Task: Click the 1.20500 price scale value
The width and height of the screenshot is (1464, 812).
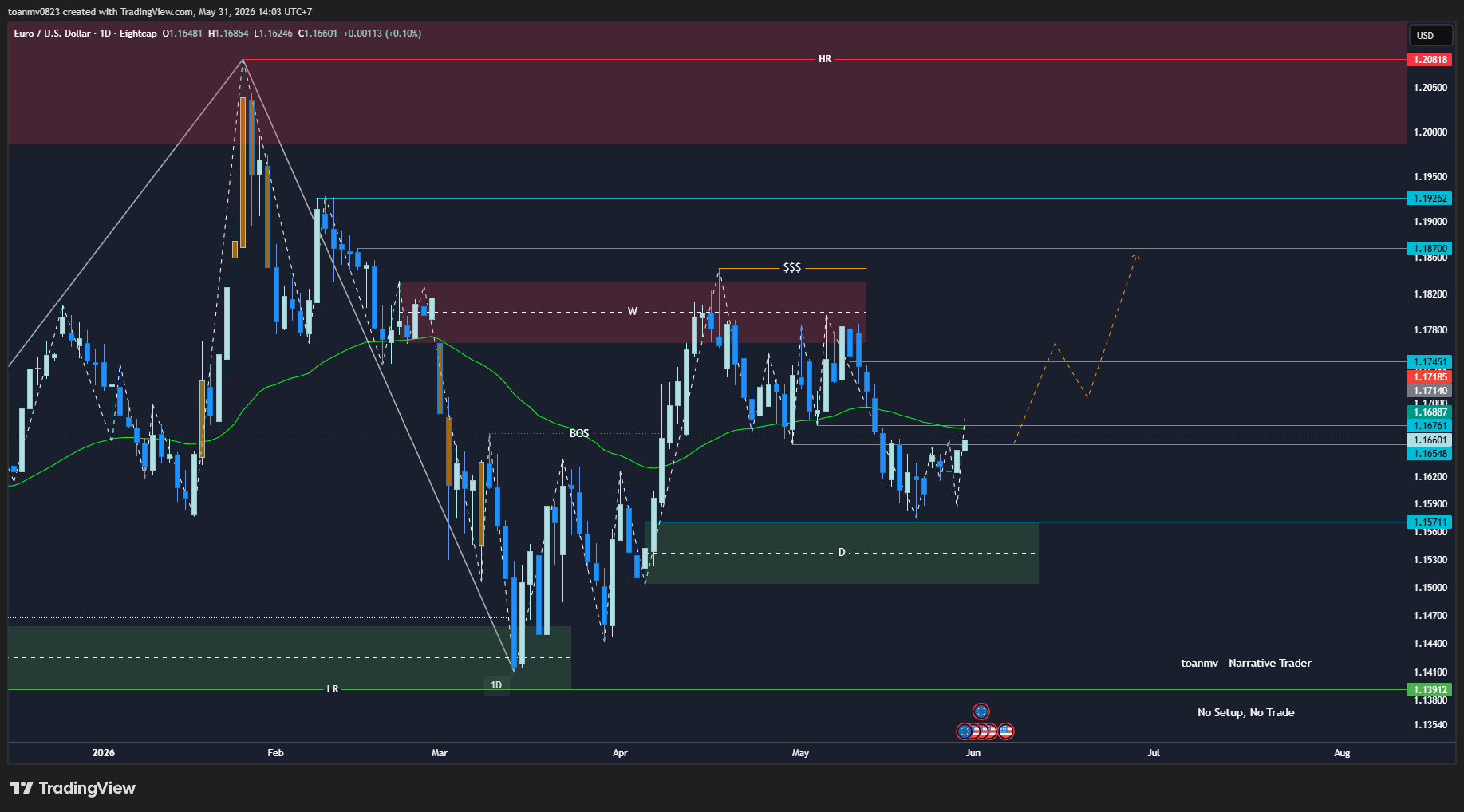Action: pyautogui.click(x=1430, y=88)
